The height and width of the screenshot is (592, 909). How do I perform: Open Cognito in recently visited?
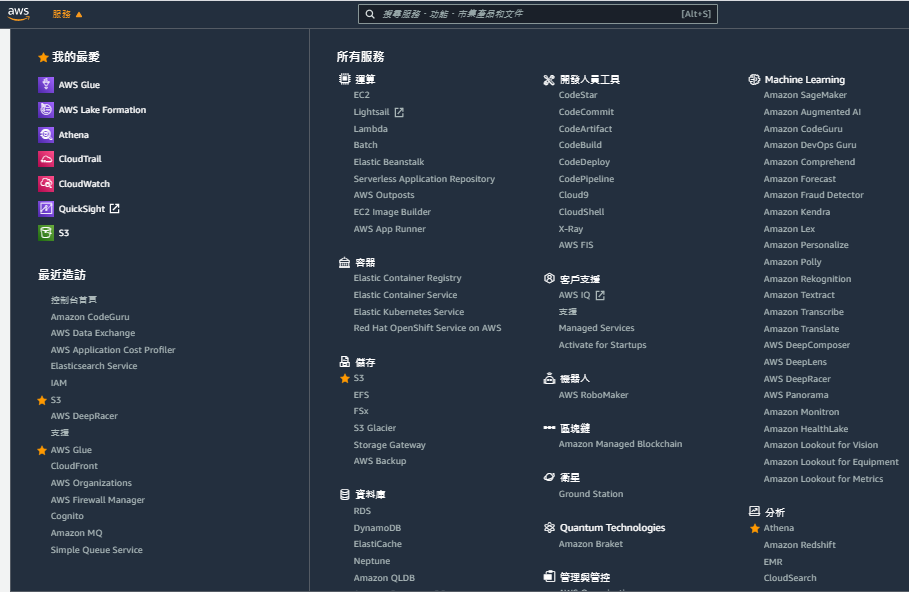click(x=67, y=516)
